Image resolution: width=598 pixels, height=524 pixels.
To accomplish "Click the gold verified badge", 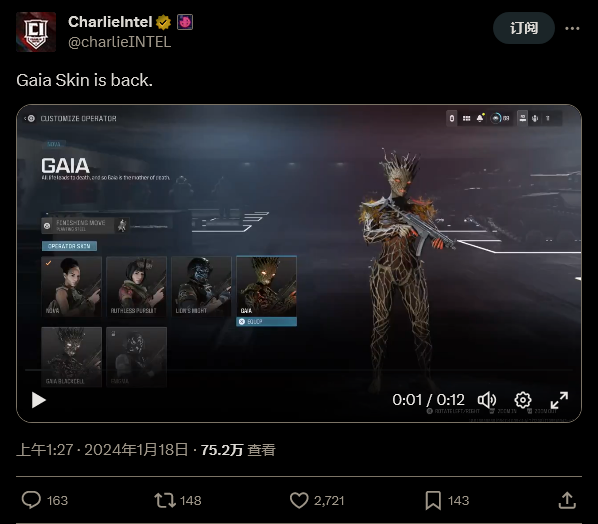I will tap(163, 23).
